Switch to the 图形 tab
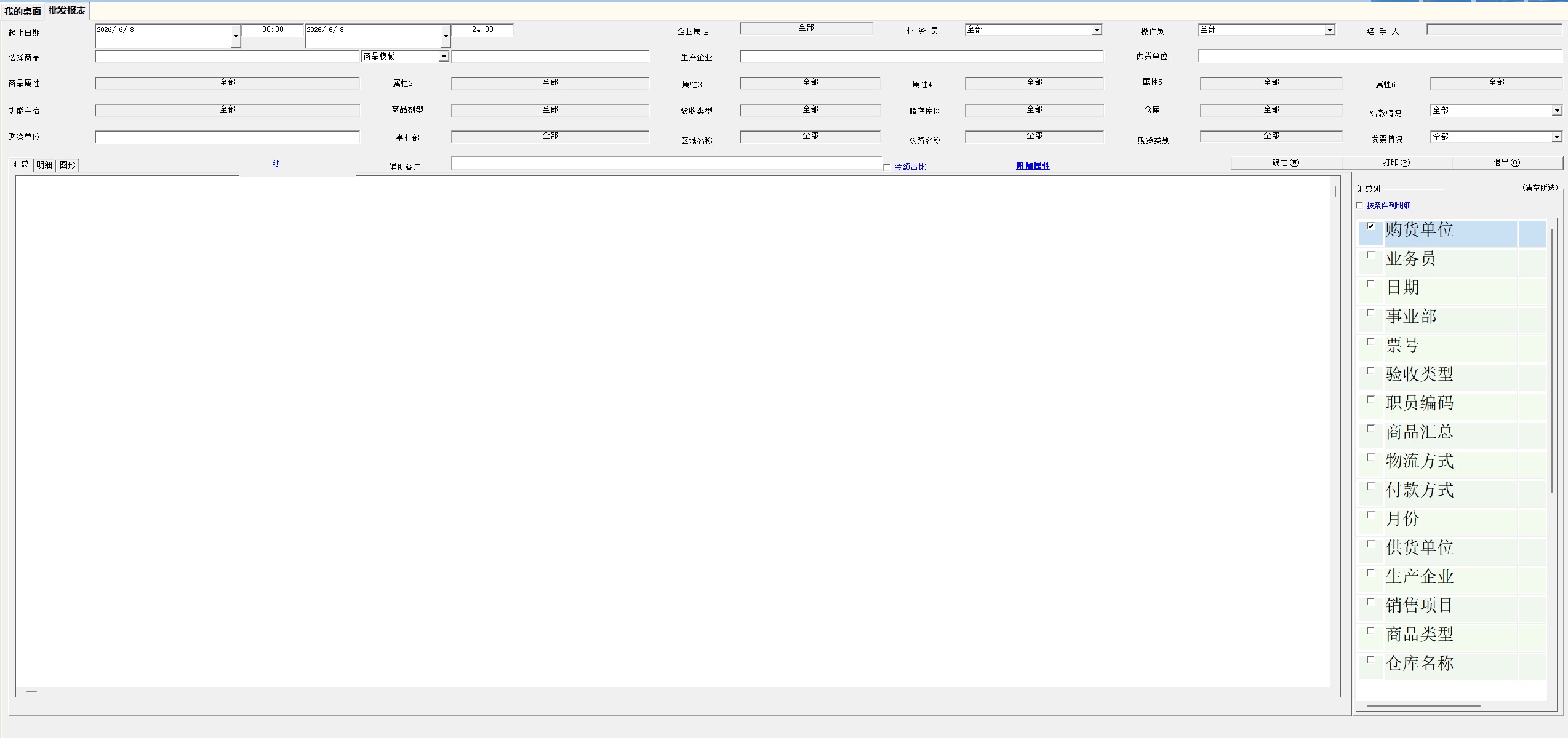Viewport: 1568px width, 738px height. (68, 165)
